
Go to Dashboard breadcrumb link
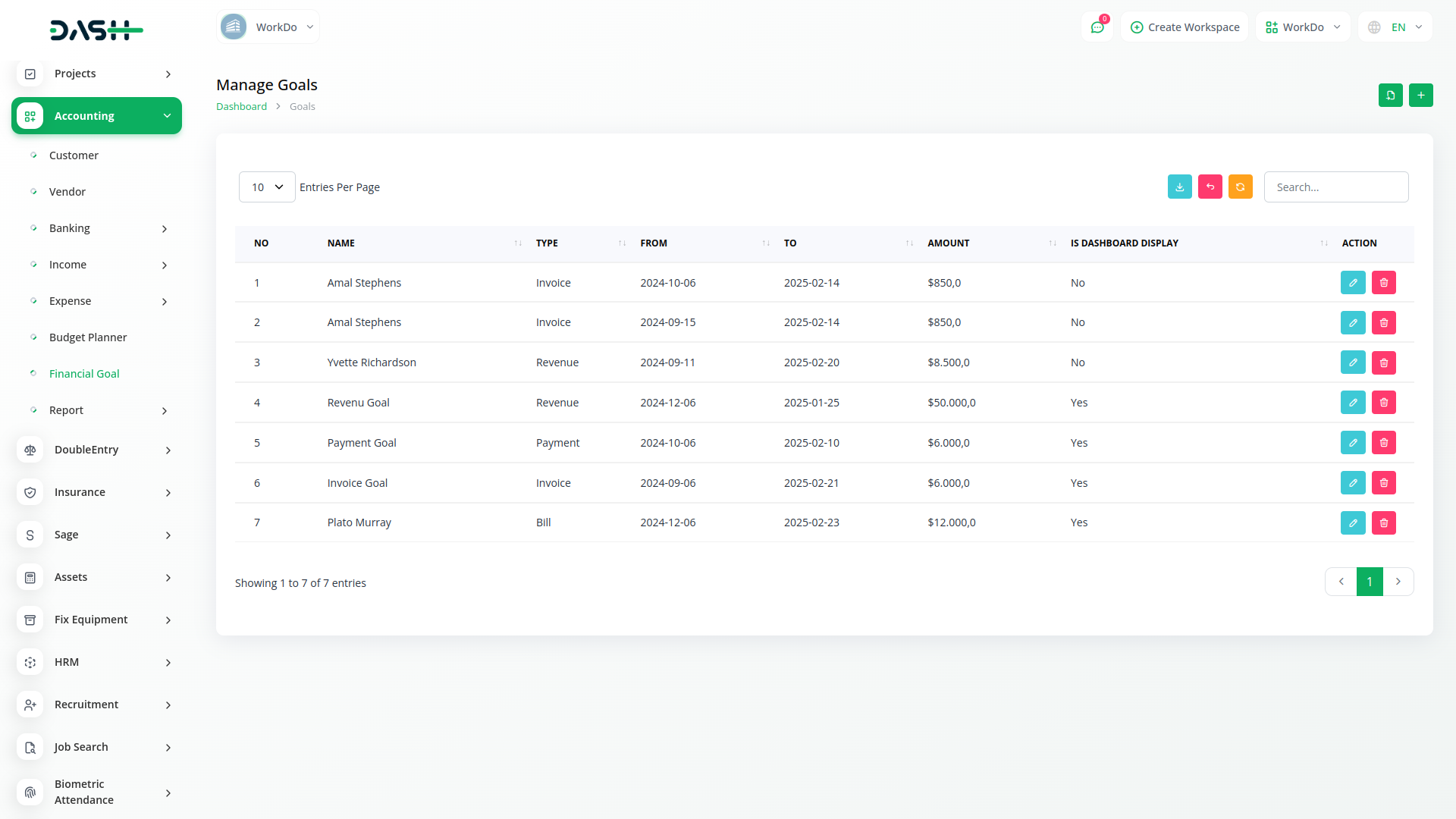241,106
